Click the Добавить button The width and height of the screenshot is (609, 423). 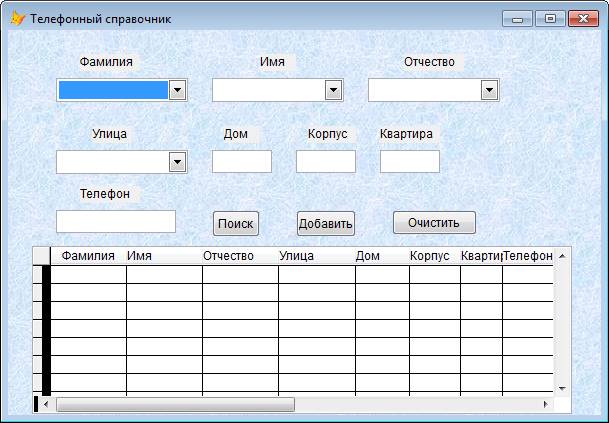(x=326, y=223)
